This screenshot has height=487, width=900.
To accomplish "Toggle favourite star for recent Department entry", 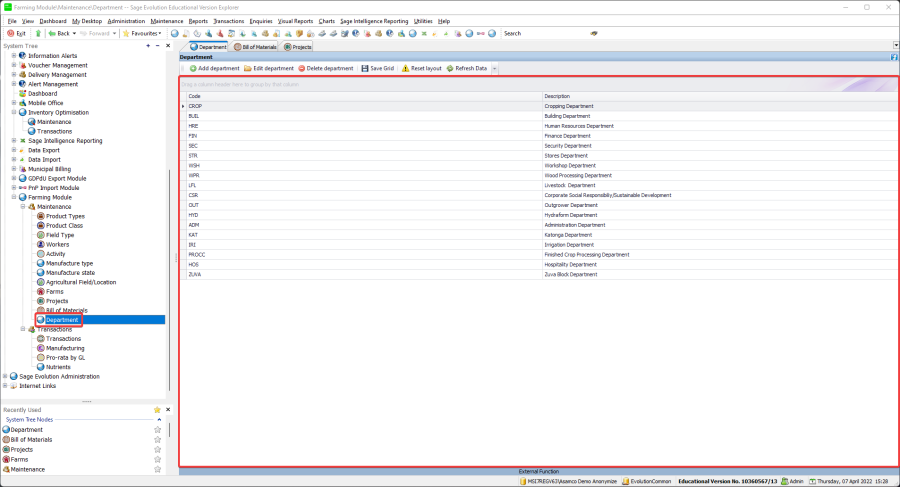I will (157, 429).
